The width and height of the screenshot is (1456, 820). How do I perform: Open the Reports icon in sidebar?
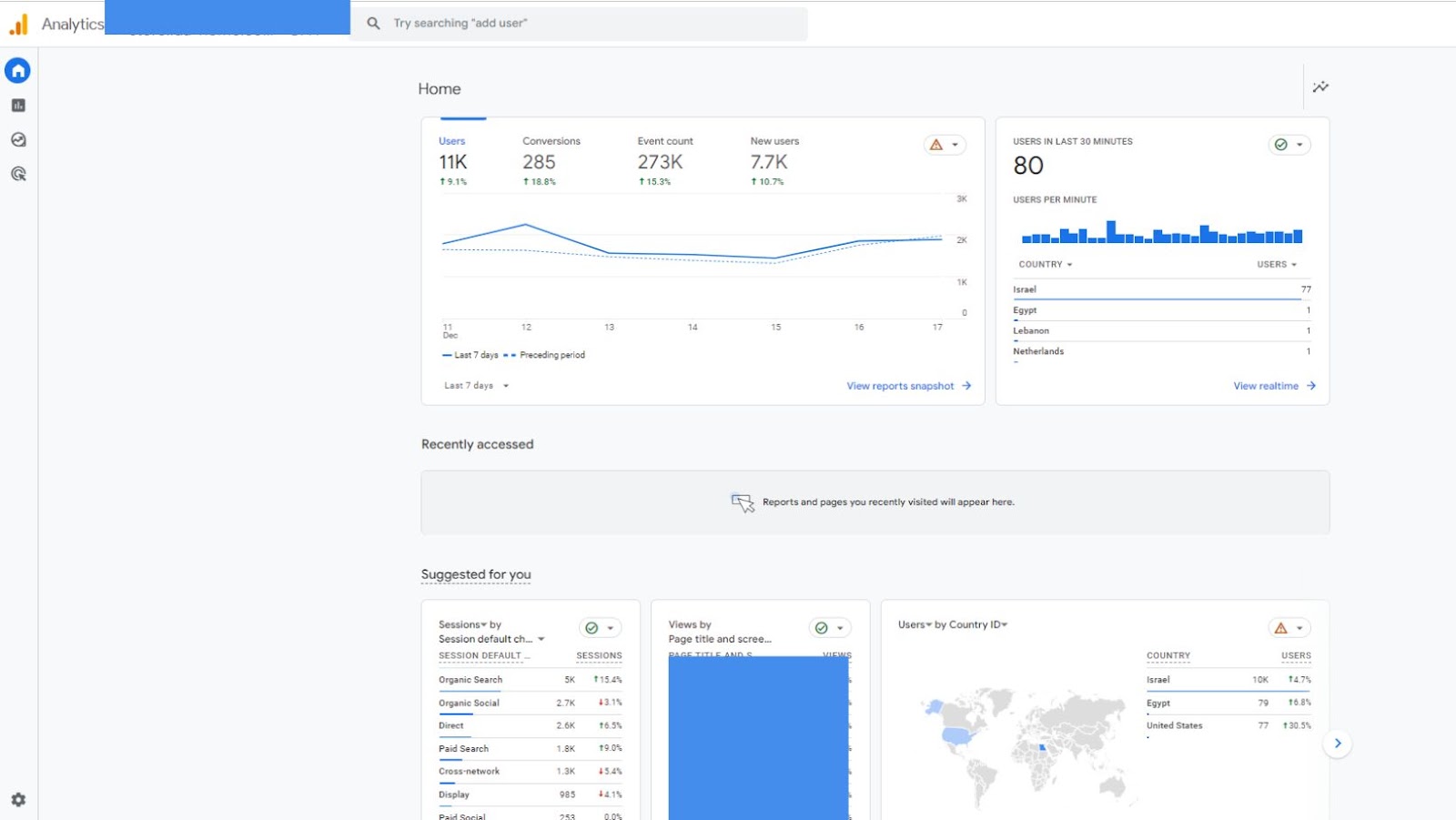[x=18, y=106]
